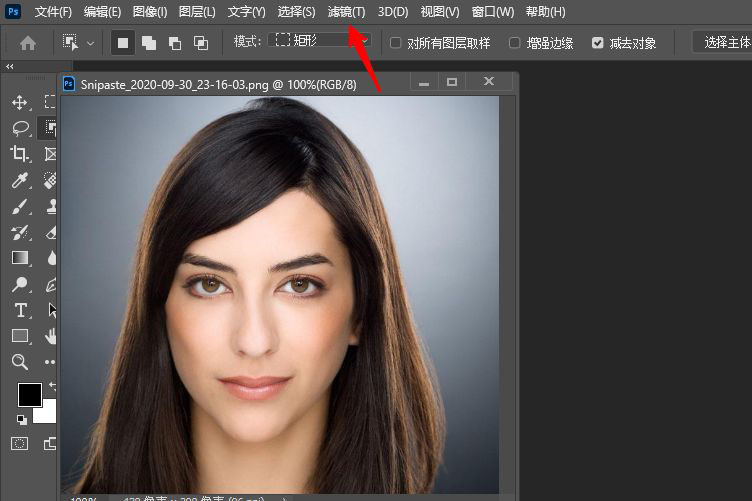Expand the tool preset picker arrow

tap(91, 43)
